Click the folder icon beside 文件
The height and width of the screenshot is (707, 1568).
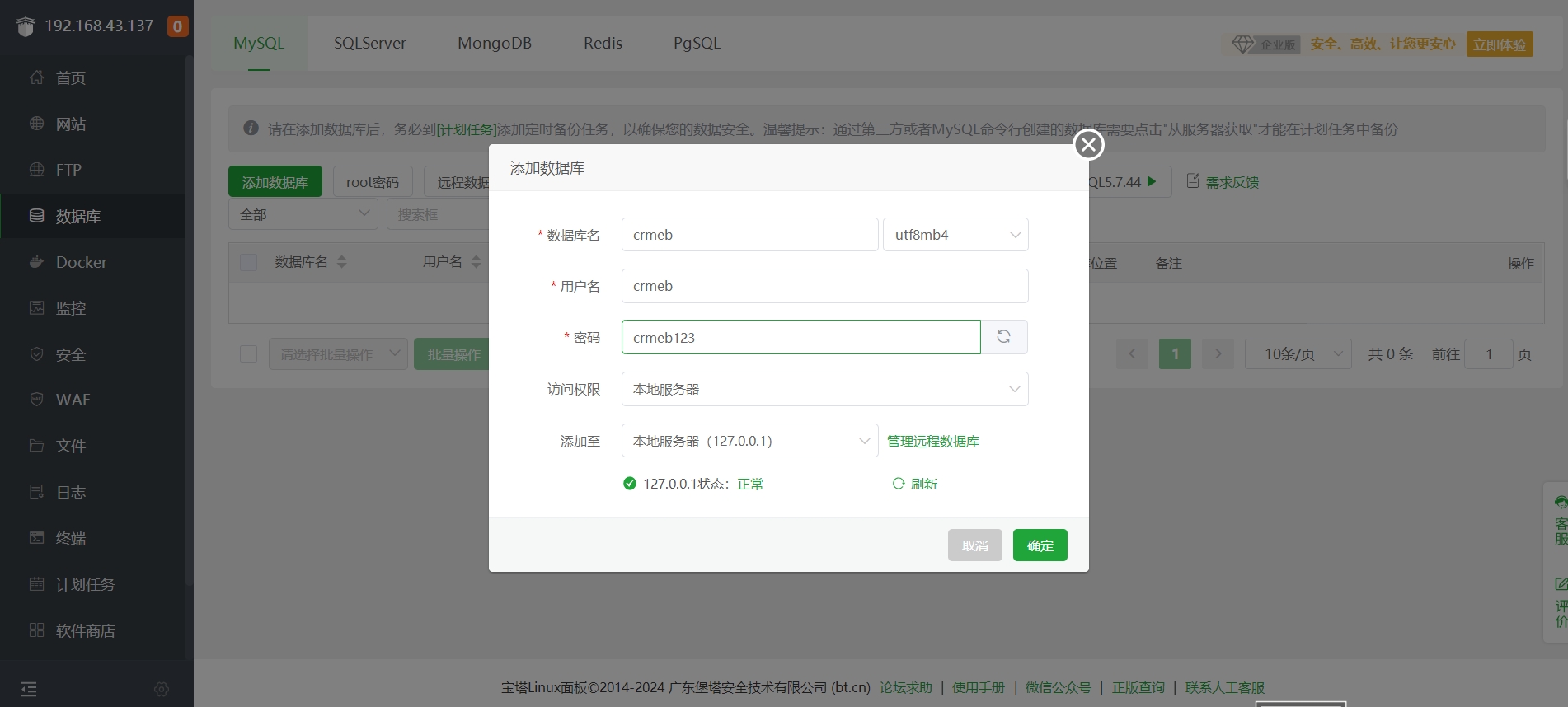click(36, 446)
